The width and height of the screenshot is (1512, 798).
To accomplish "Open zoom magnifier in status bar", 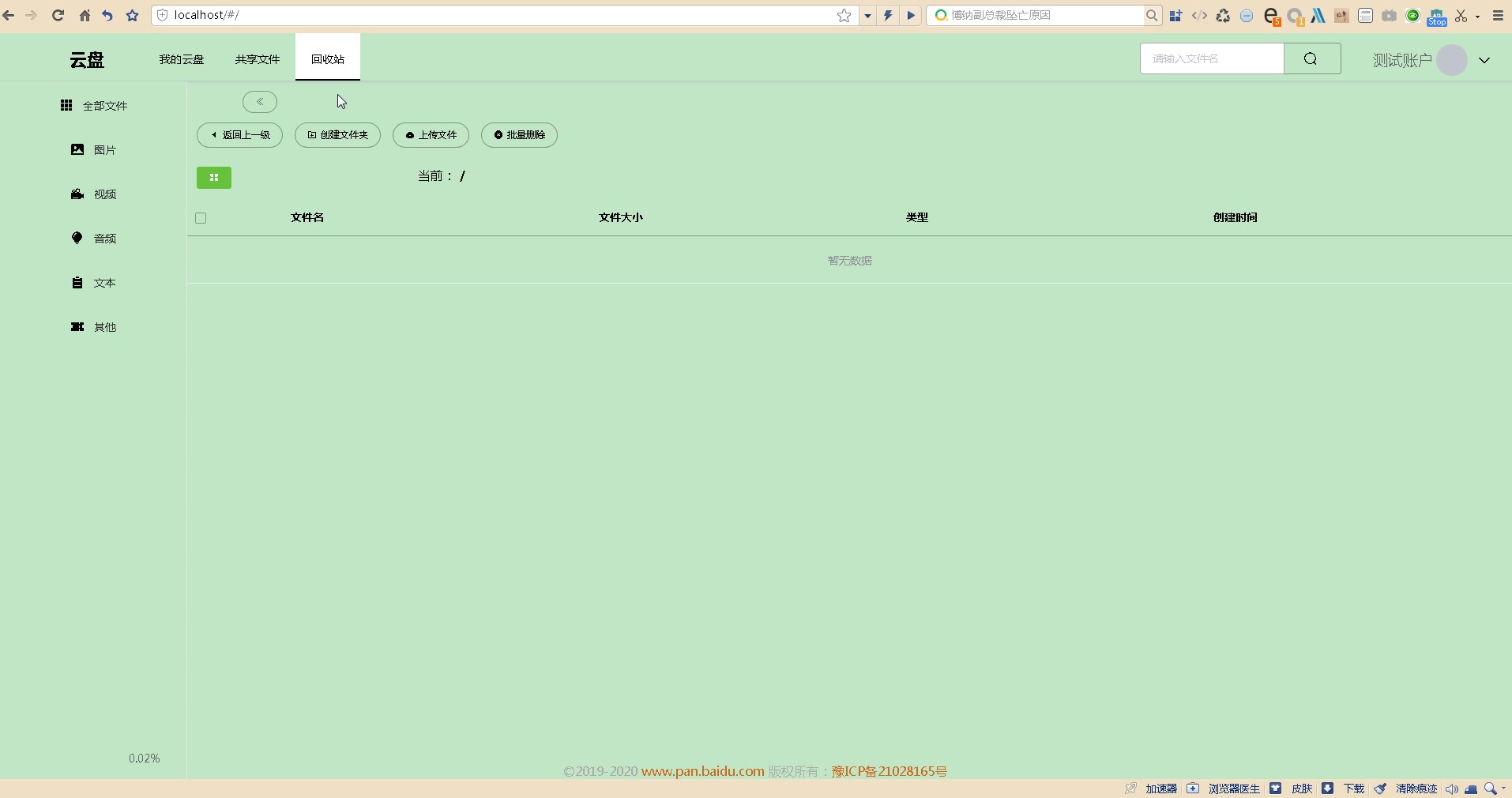I will (x=1490, y=789).
